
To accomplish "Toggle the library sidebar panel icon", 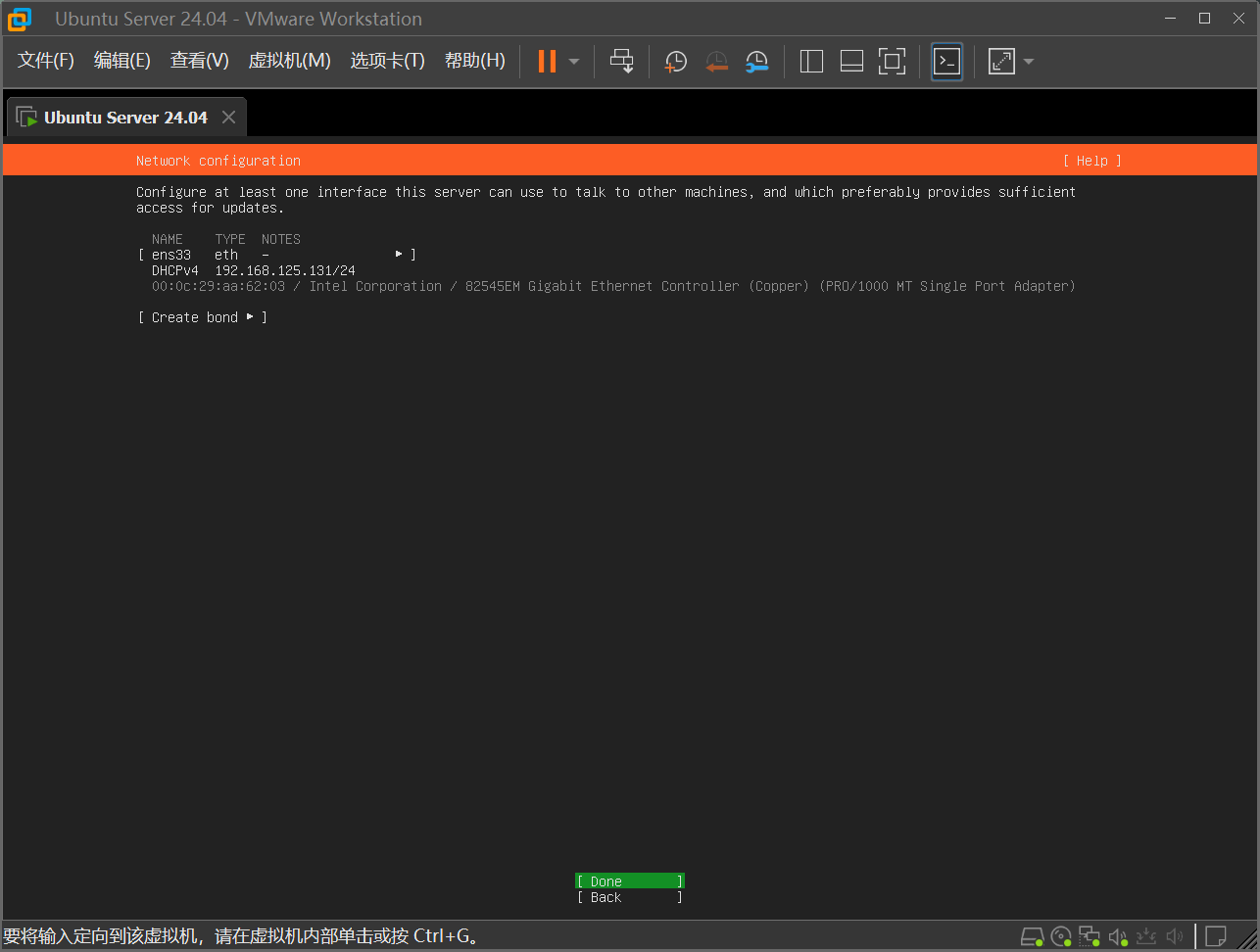I will pyautogui.click(x=811, y=61).
